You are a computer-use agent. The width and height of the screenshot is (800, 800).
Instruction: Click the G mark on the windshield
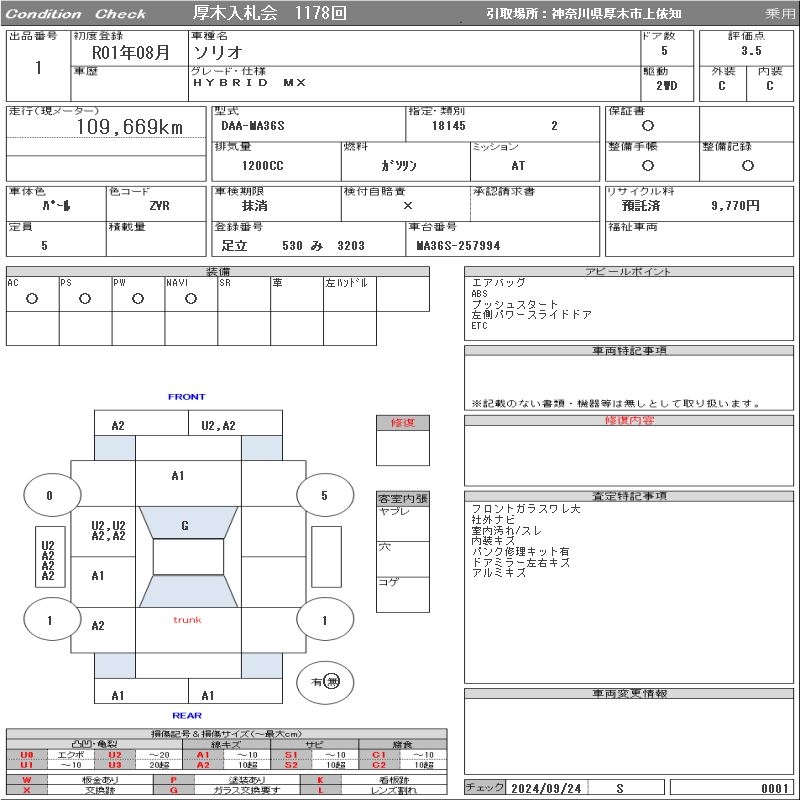(x=185, y=525)
